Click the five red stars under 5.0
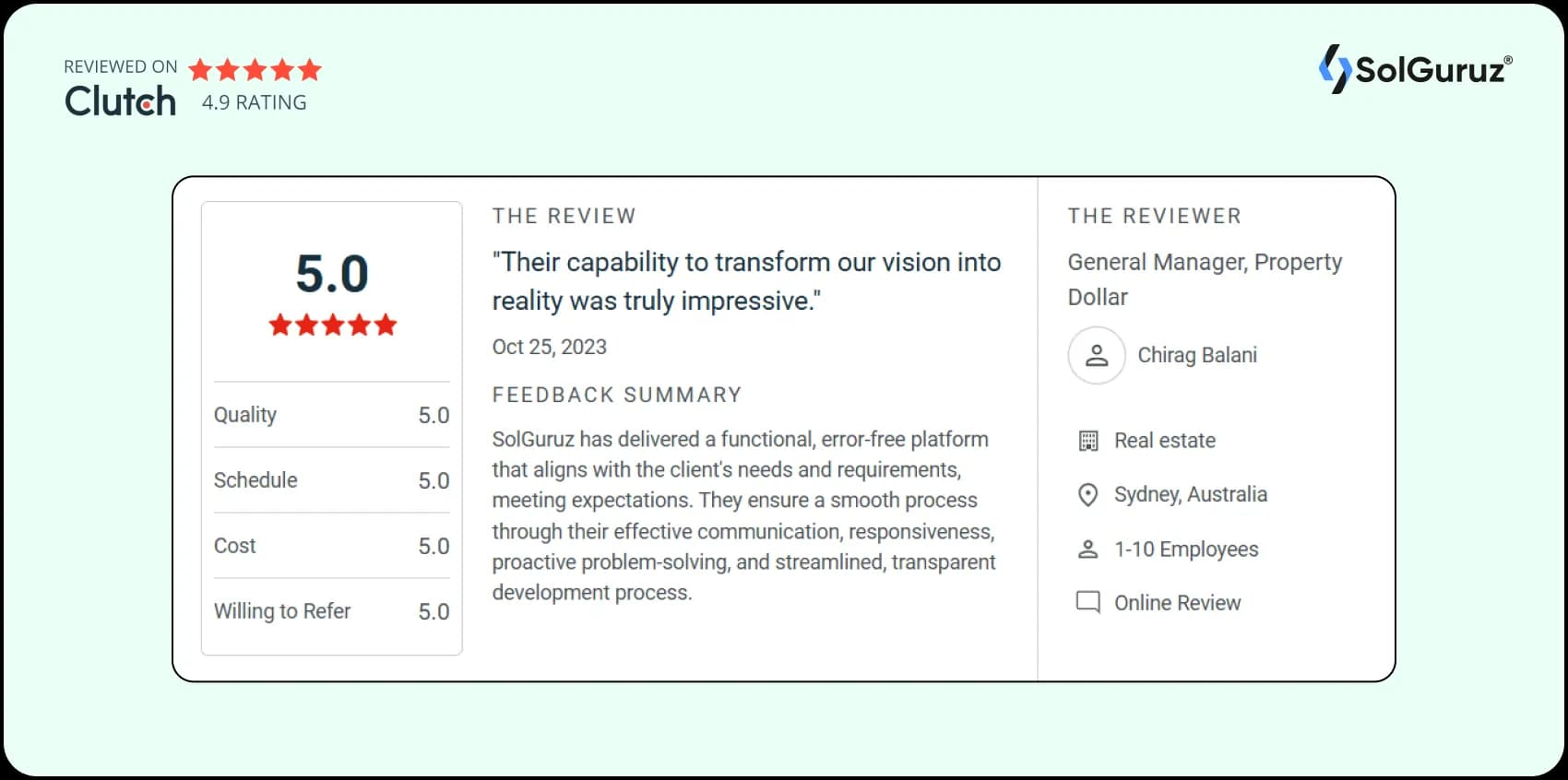Screen dimensions: 1568x780 click(332, 325)
